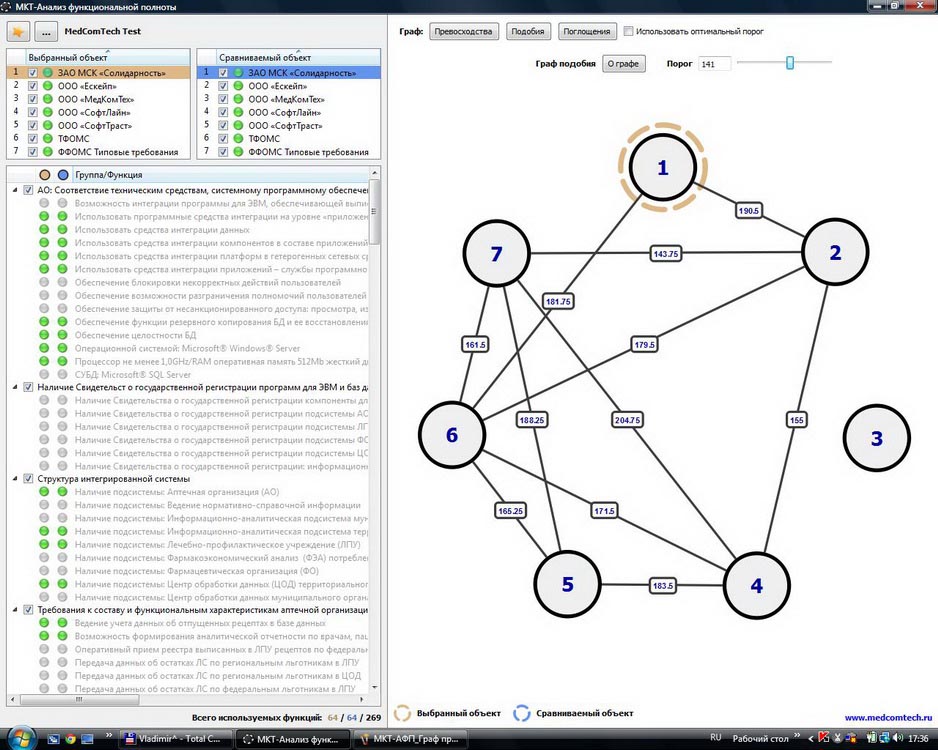The height and width of the screenshot is (750, 938).
Task: Click the app icon in the title bar
Action: [6, 7]
